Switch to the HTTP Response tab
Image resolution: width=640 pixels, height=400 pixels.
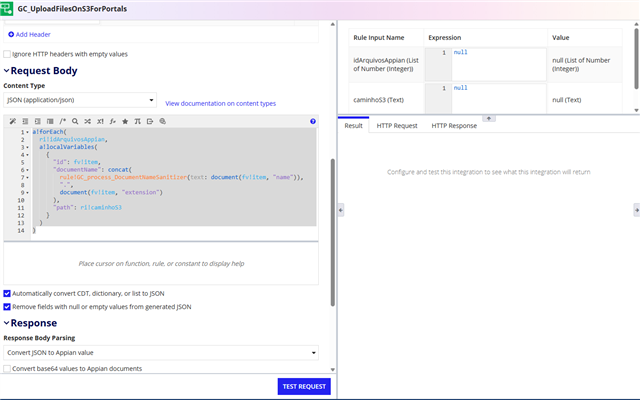454,126
